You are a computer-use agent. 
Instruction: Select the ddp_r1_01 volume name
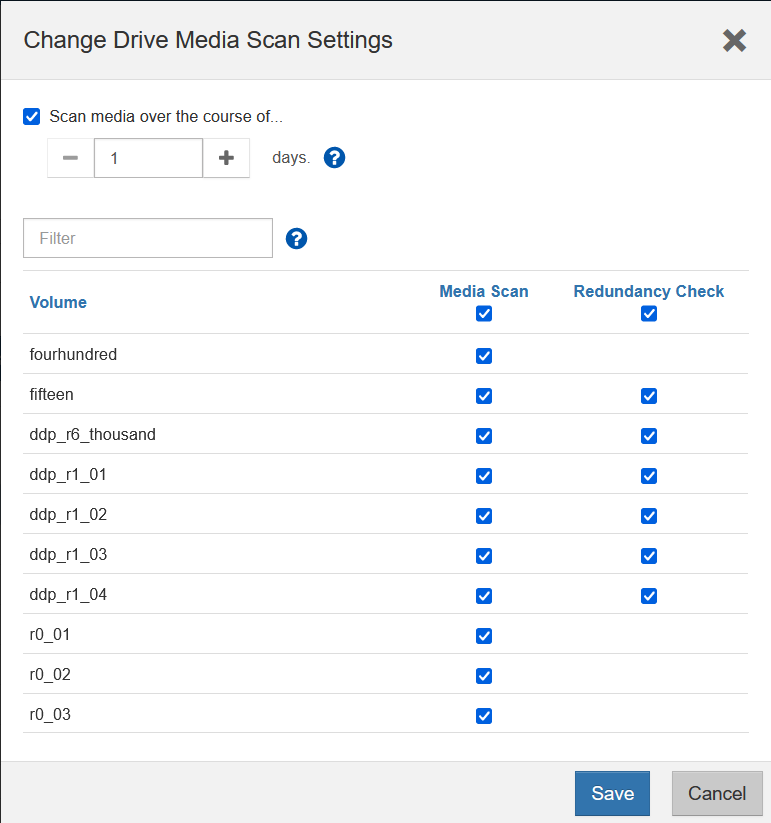pyautogui.click(x=68, y=474)
